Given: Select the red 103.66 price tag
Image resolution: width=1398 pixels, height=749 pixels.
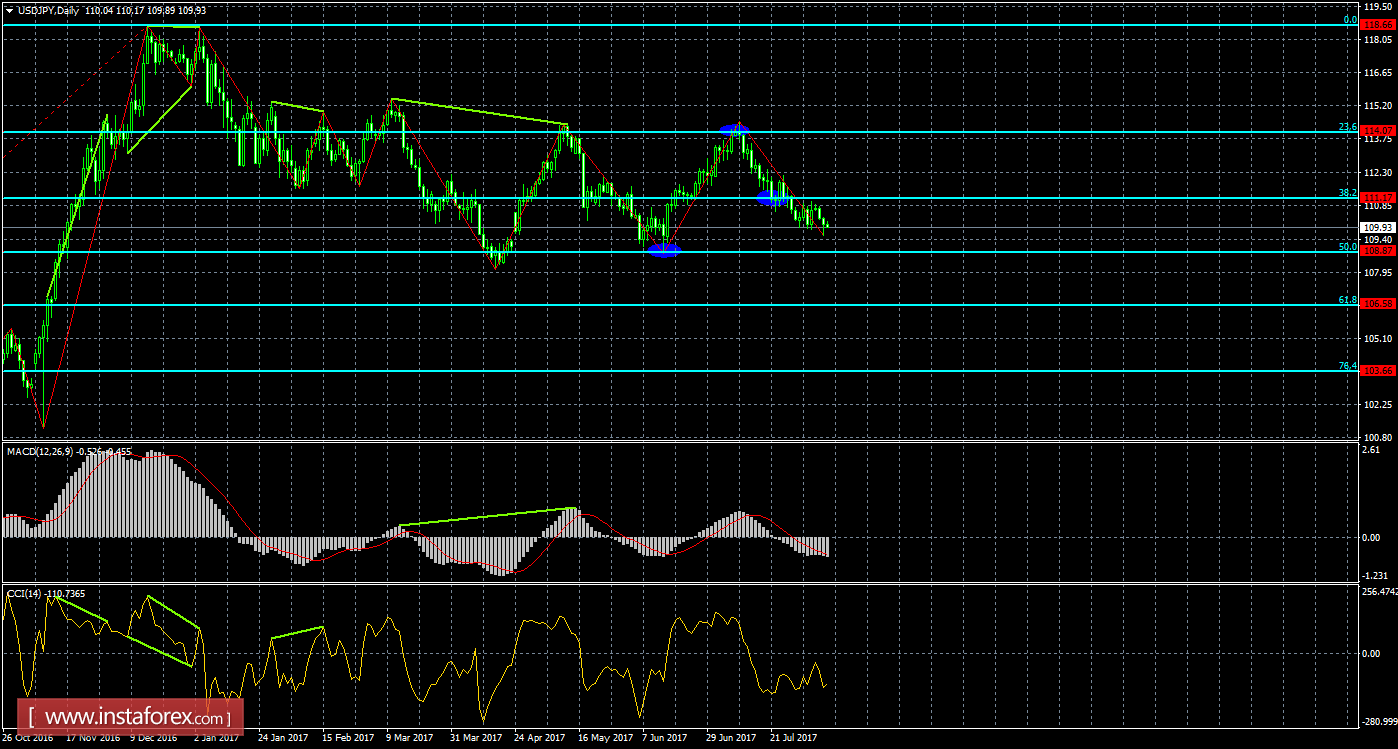Looking at the screenshot, I should point(1378,371).
